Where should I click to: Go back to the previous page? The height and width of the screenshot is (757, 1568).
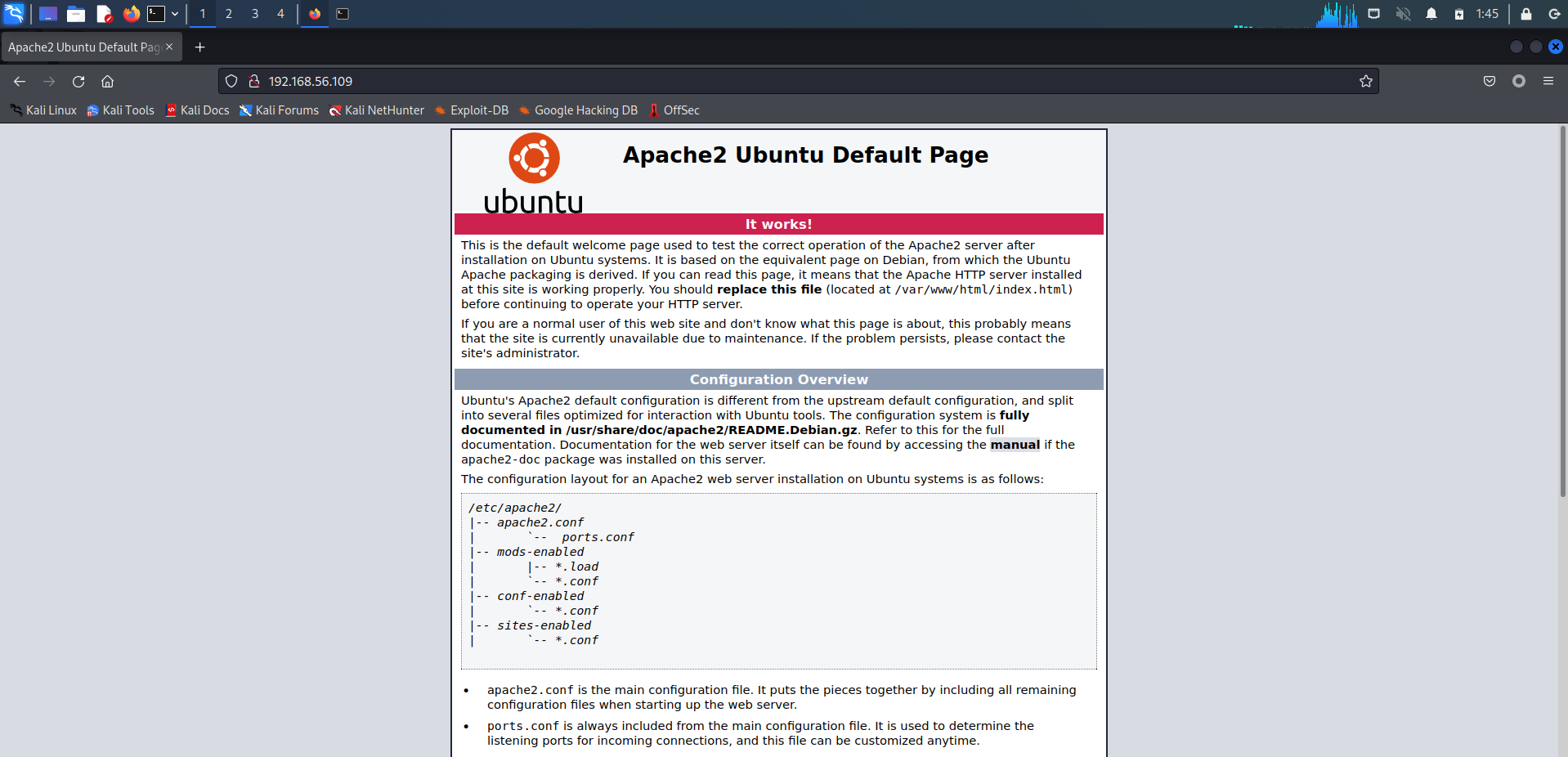(20, 81)
